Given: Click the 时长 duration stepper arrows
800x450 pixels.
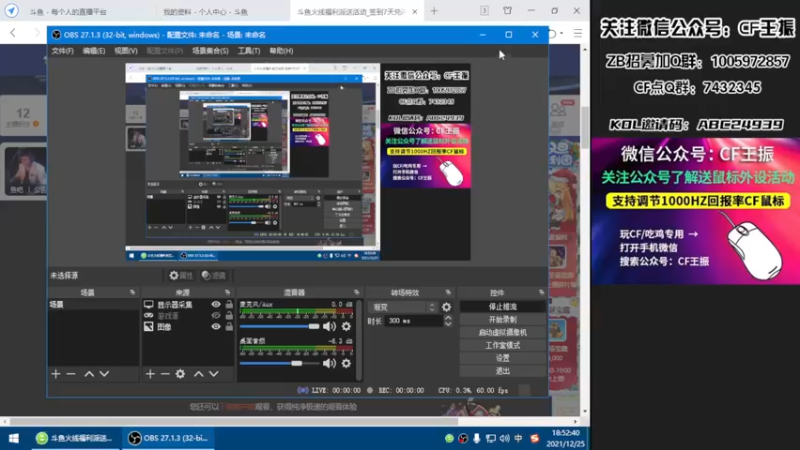Looking at the screenshot, I should pos(447,321).
